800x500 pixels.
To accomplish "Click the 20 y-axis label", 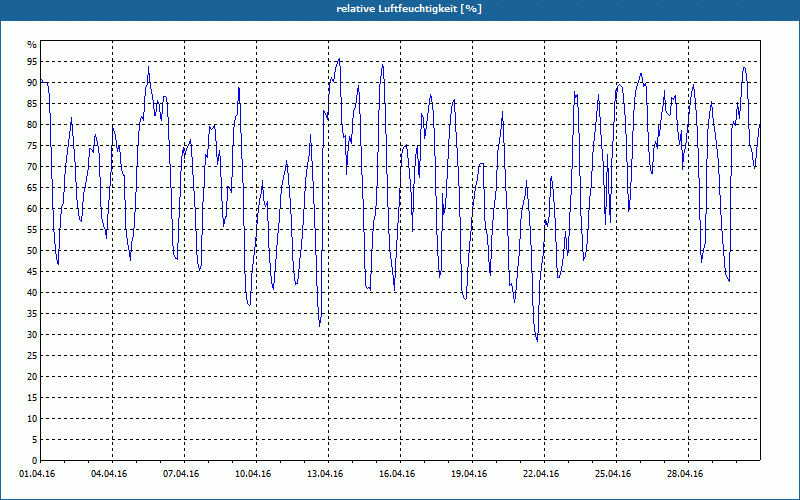I will click(32, 377).
